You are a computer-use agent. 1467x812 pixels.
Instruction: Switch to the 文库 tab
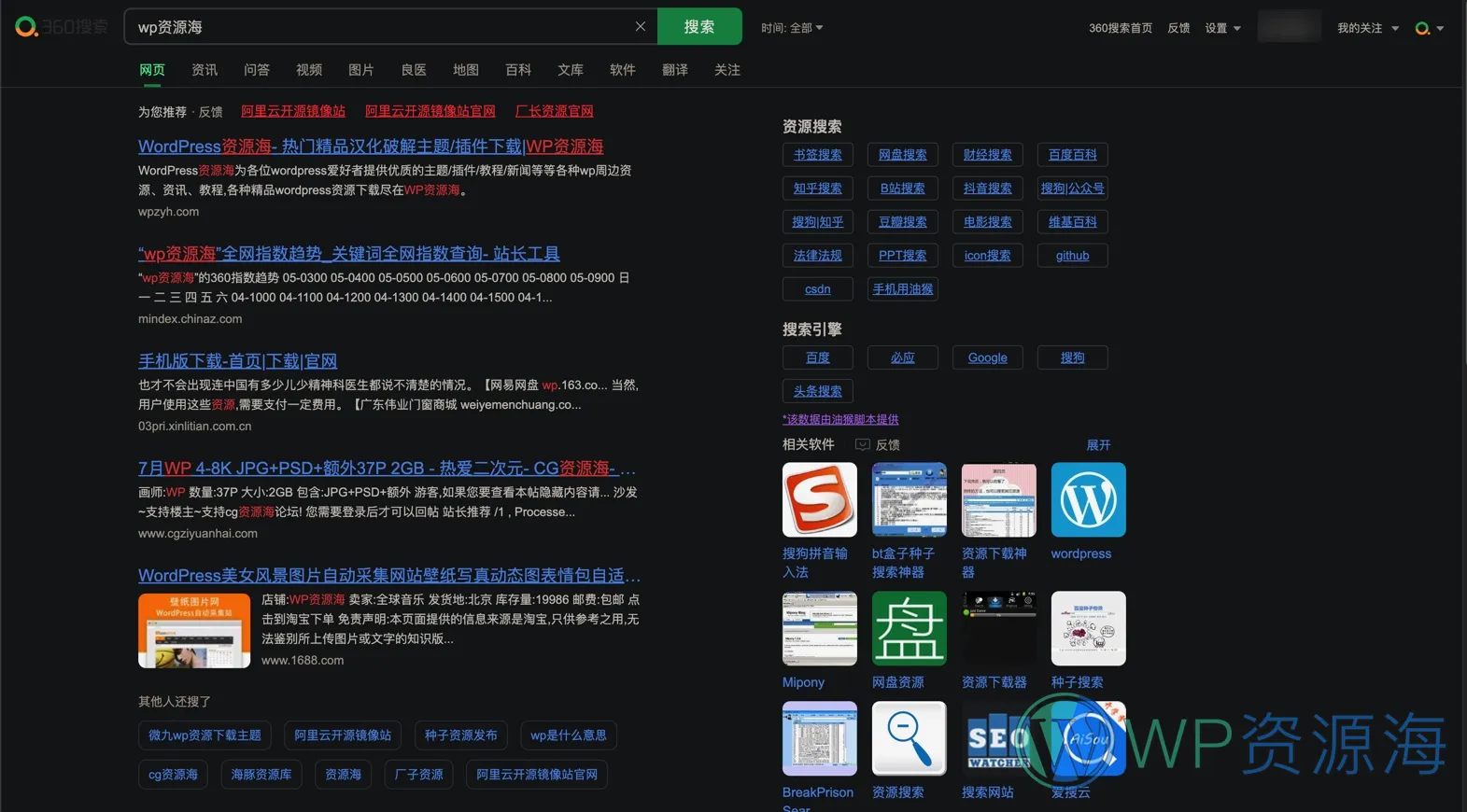pos(571,70)
